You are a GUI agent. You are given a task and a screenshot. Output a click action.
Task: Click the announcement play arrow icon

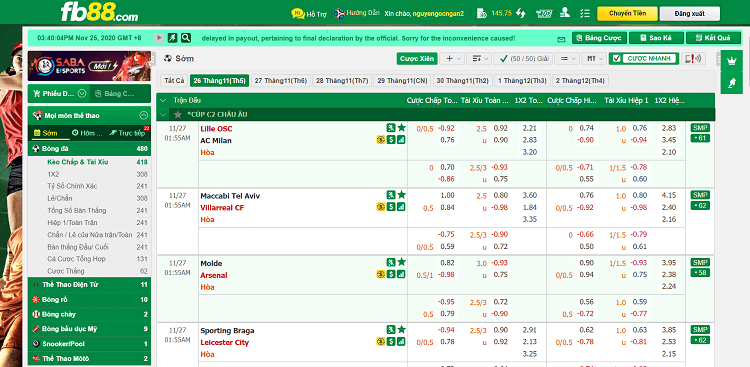tap(159, 38)
